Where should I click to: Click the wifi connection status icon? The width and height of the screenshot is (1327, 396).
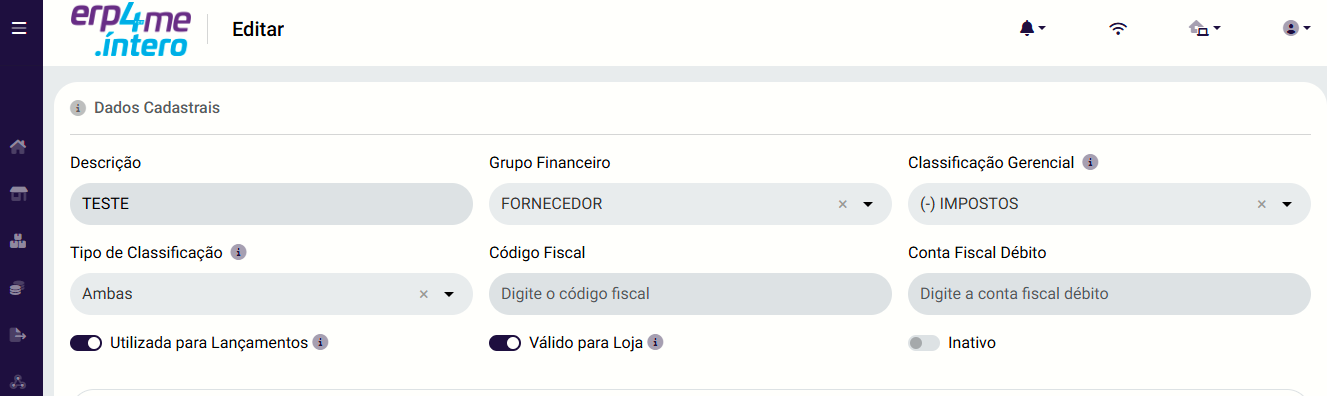click(x=1118, y=29)
